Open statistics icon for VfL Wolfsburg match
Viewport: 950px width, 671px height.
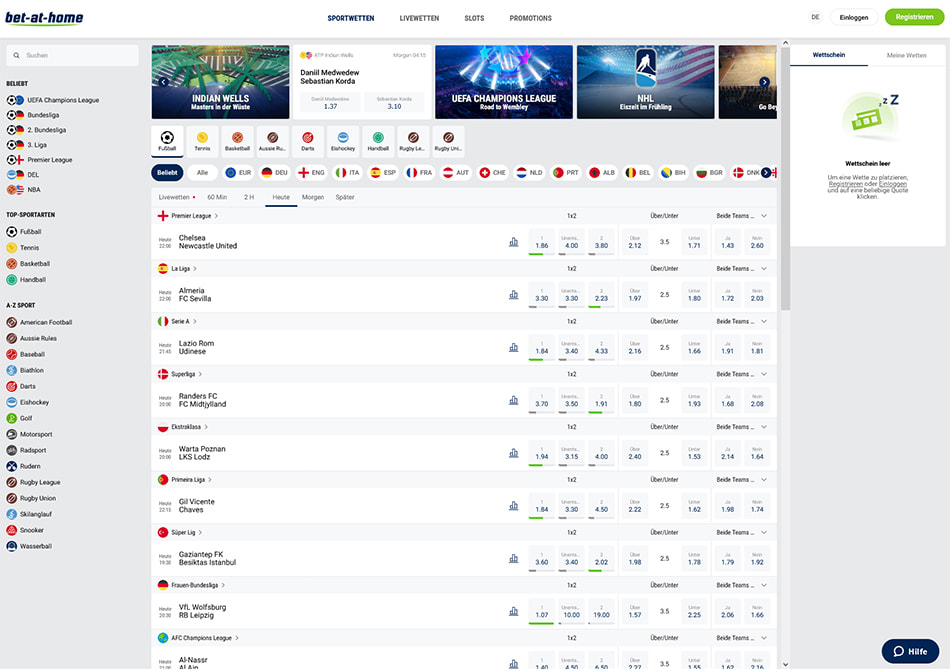point(514,611)
